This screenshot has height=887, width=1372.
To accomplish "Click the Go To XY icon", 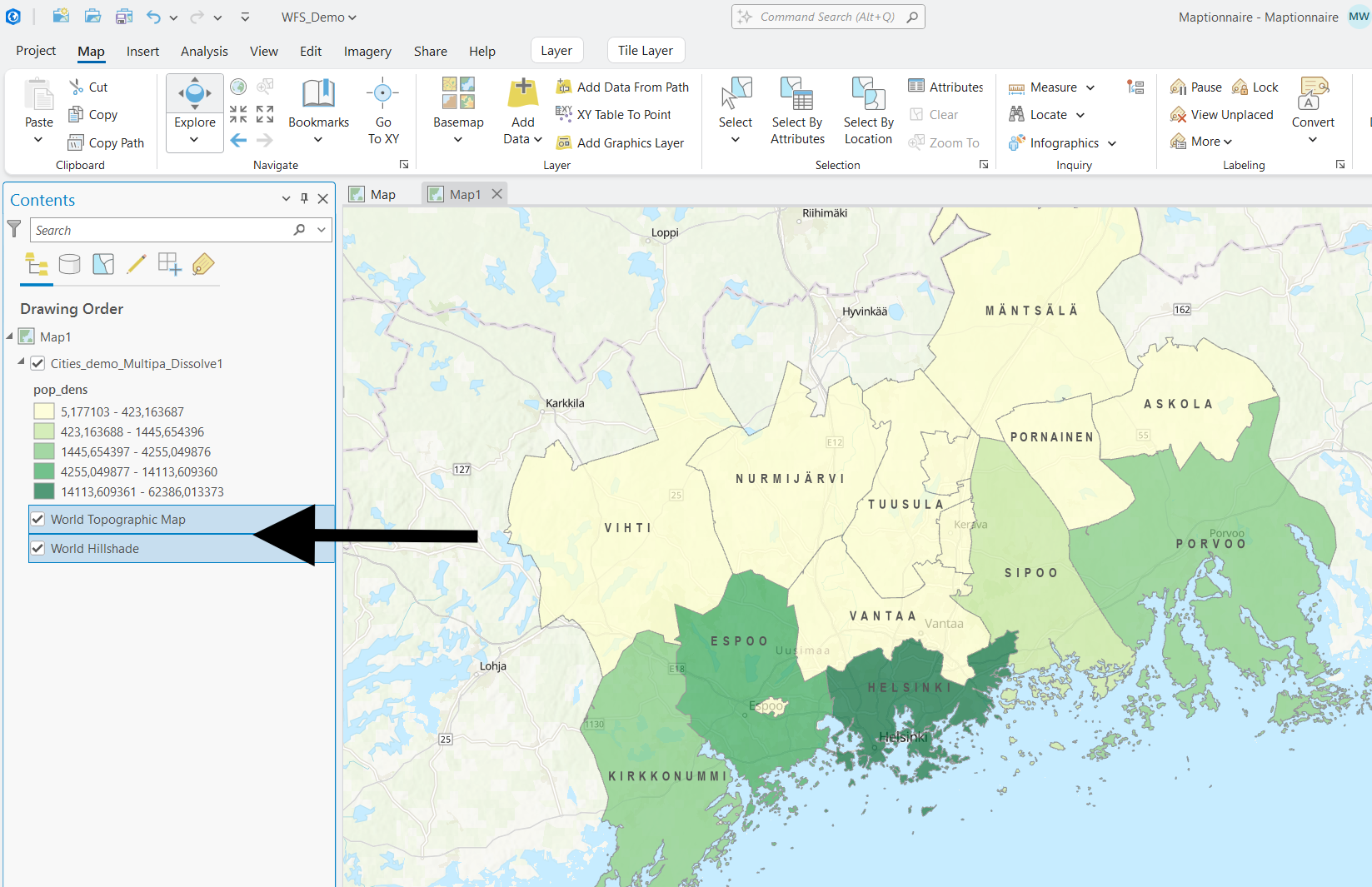I will 382,94.
